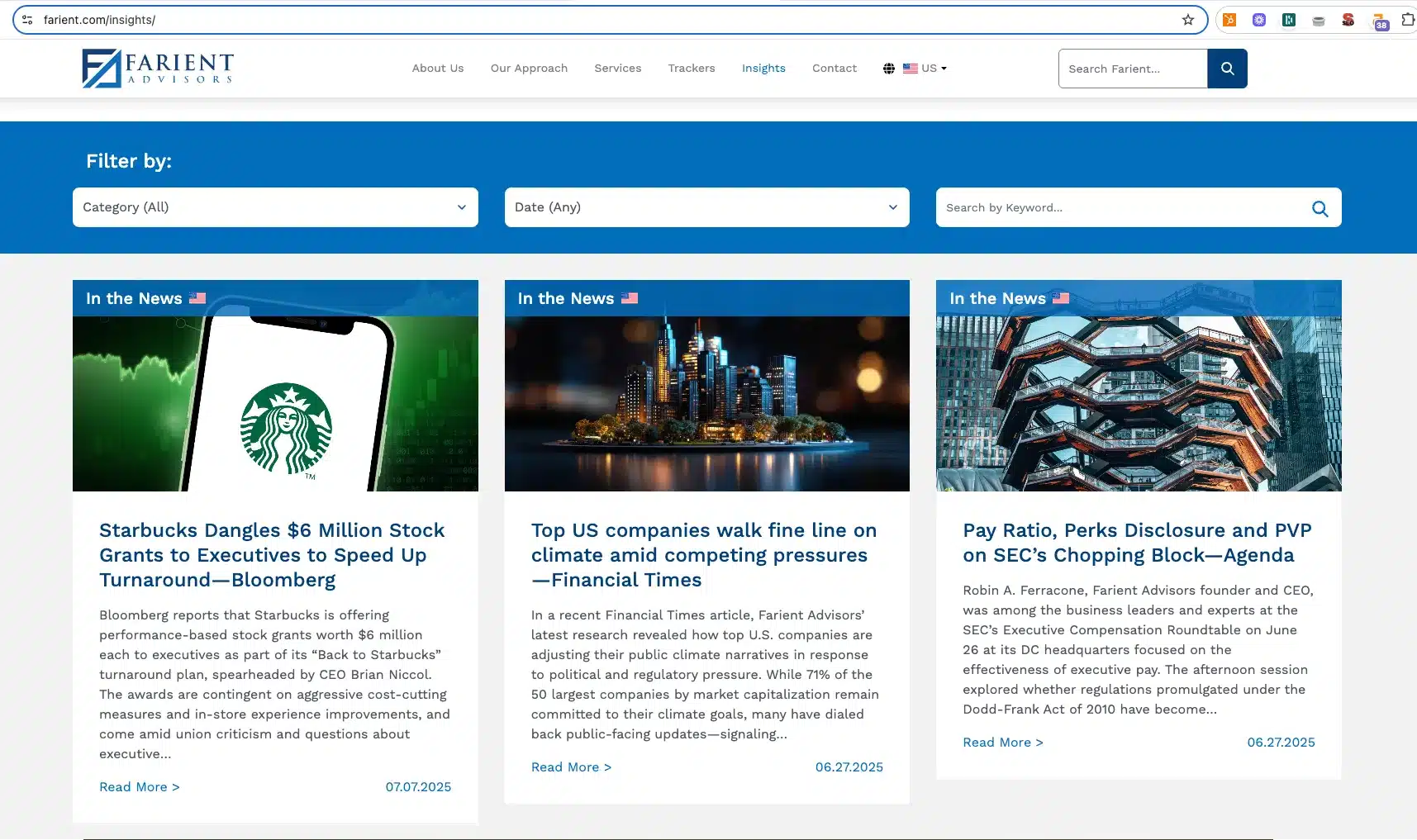Screen dimensions: 1417x840
Task: Open the Category (All) filter dropdown
Action: (x=275, y=207)
